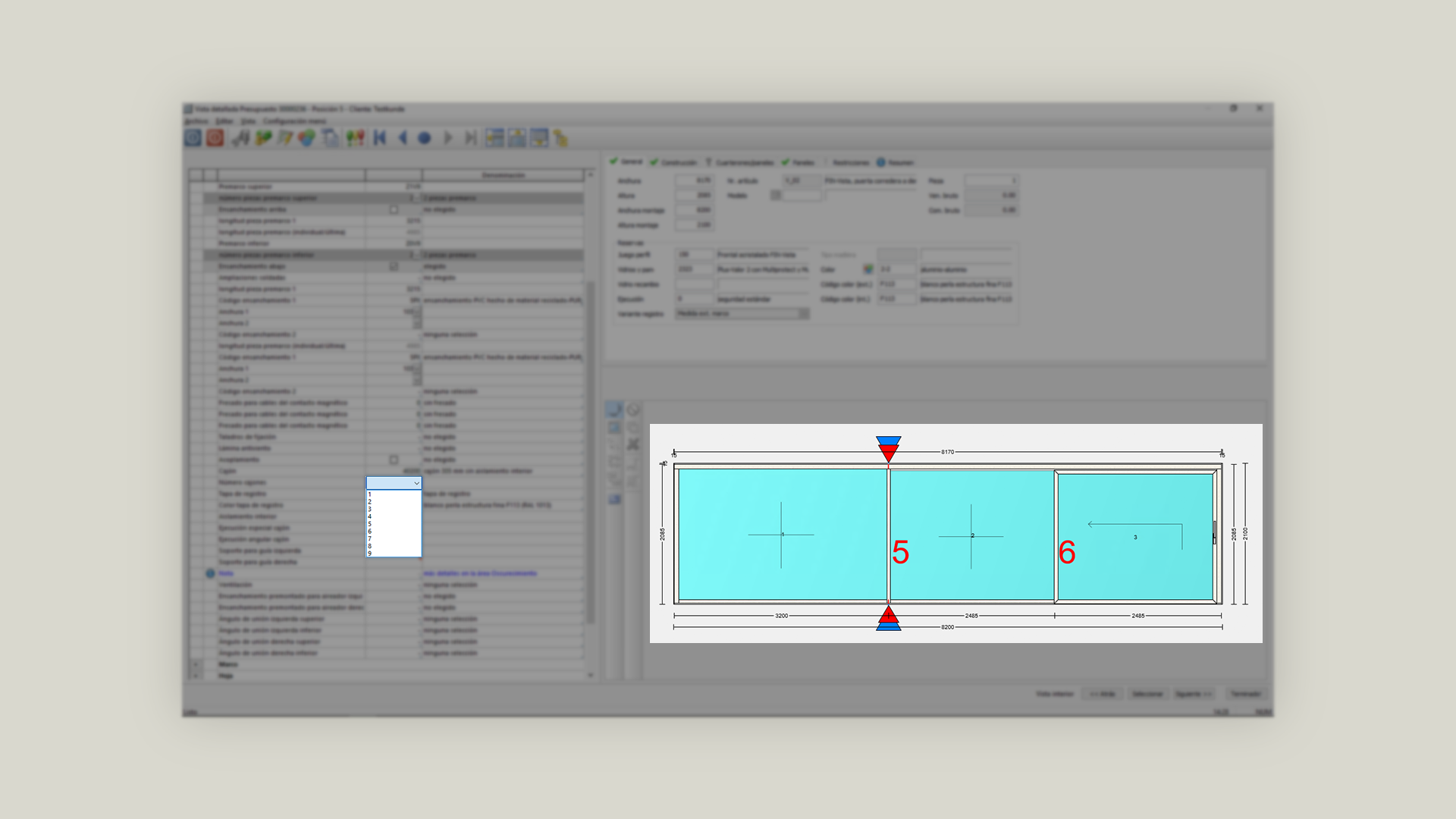Open the notepad with pencil icon
Viewport: 1456px width, 819px height.
coord(285,138)
